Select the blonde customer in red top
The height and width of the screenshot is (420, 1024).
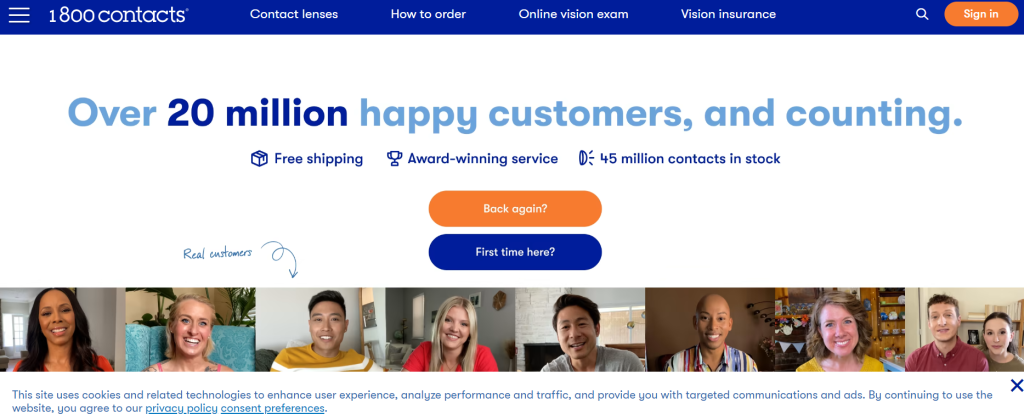[450, 330]
